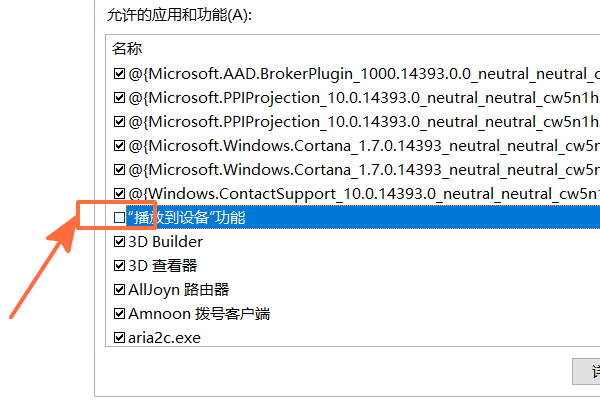Uncheck the Microsoft.AAD.BrokerPlugin checkbox
Viewport: 600px width, 400px height.
(120, 73)
